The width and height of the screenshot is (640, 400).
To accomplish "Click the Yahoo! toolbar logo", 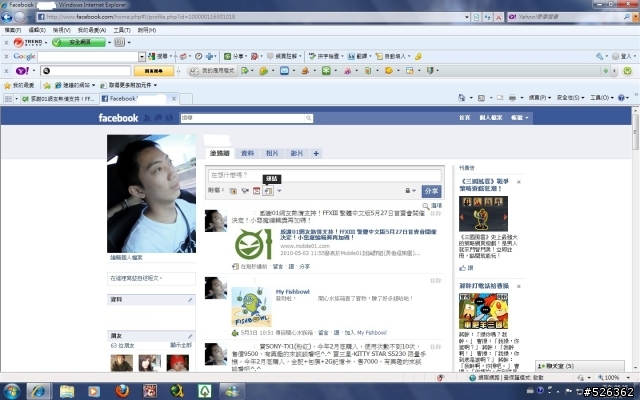I will (x=22, y=71).
